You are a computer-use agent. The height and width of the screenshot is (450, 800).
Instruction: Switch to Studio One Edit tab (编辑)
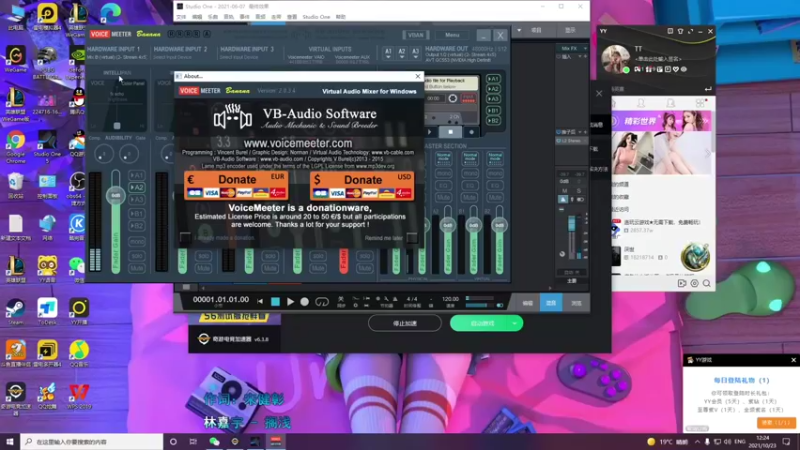[x=528, y=303]
